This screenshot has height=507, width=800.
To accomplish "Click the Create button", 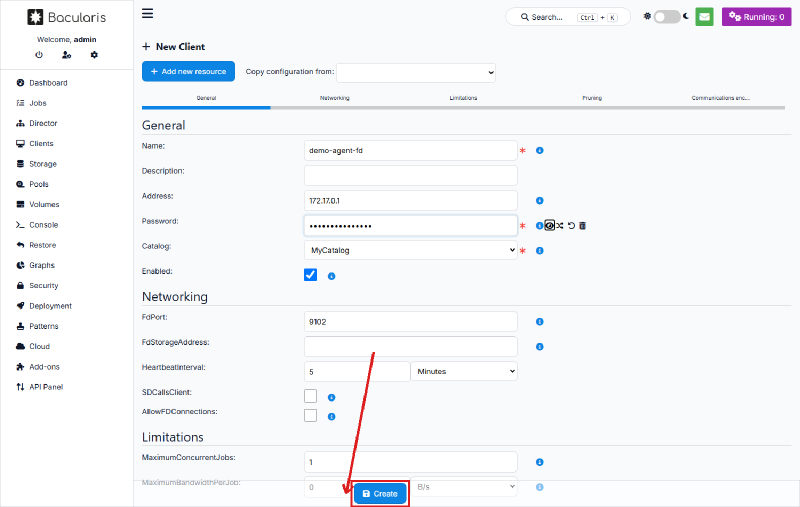I will click(380, 494).
